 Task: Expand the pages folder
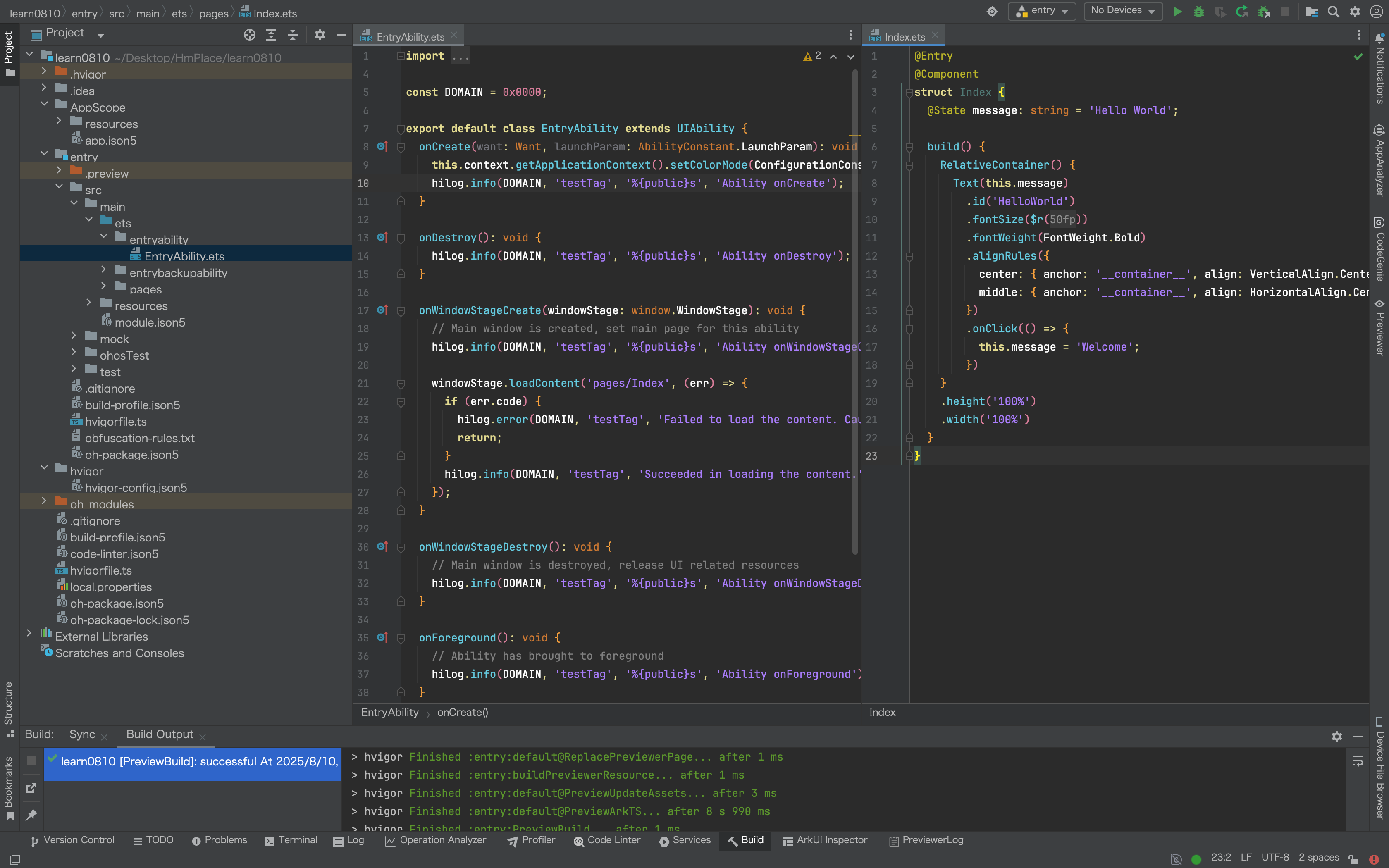[103, 286]
